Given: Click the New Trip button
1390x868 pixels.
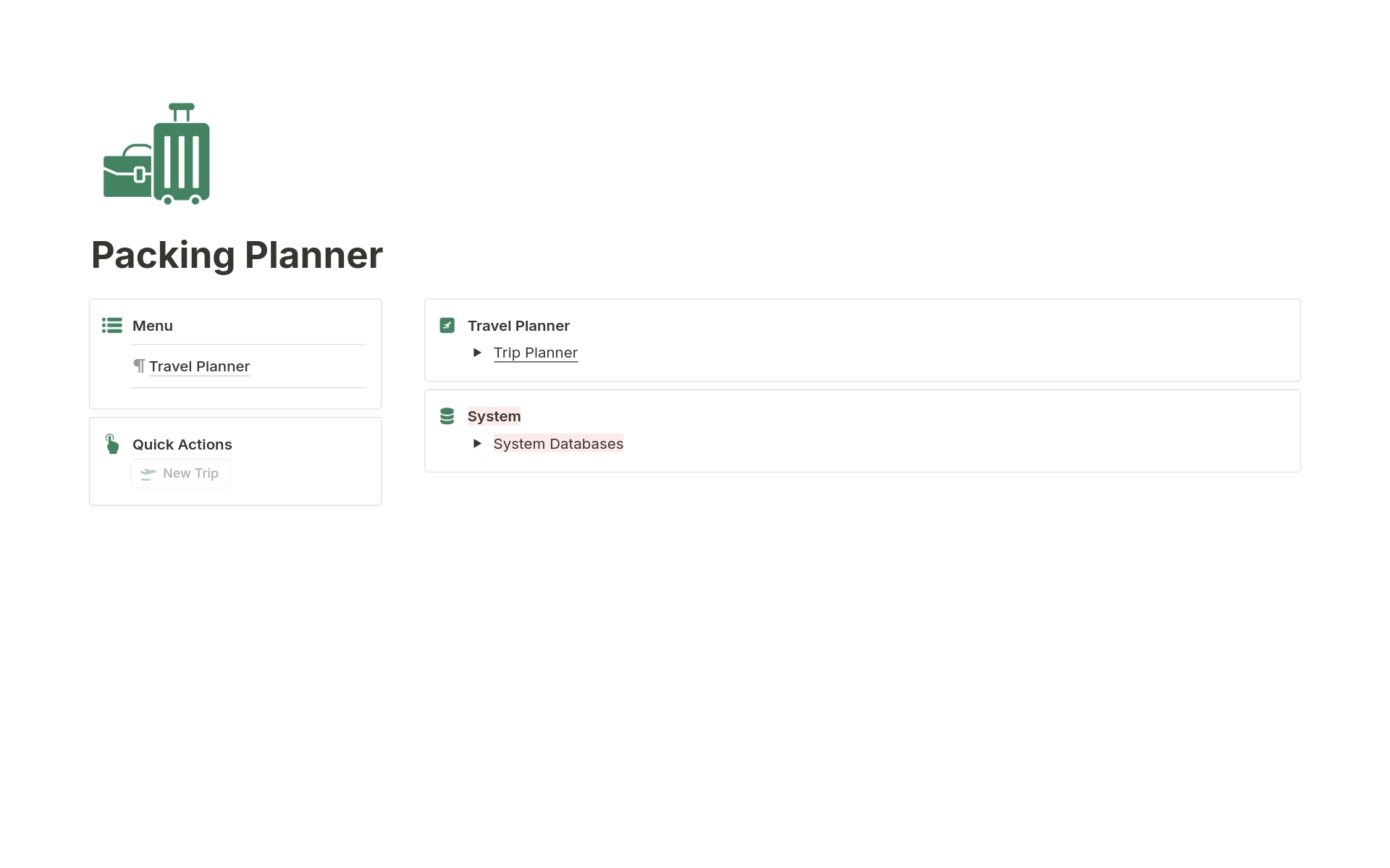Looking at the screenshot, I should 180,473.
